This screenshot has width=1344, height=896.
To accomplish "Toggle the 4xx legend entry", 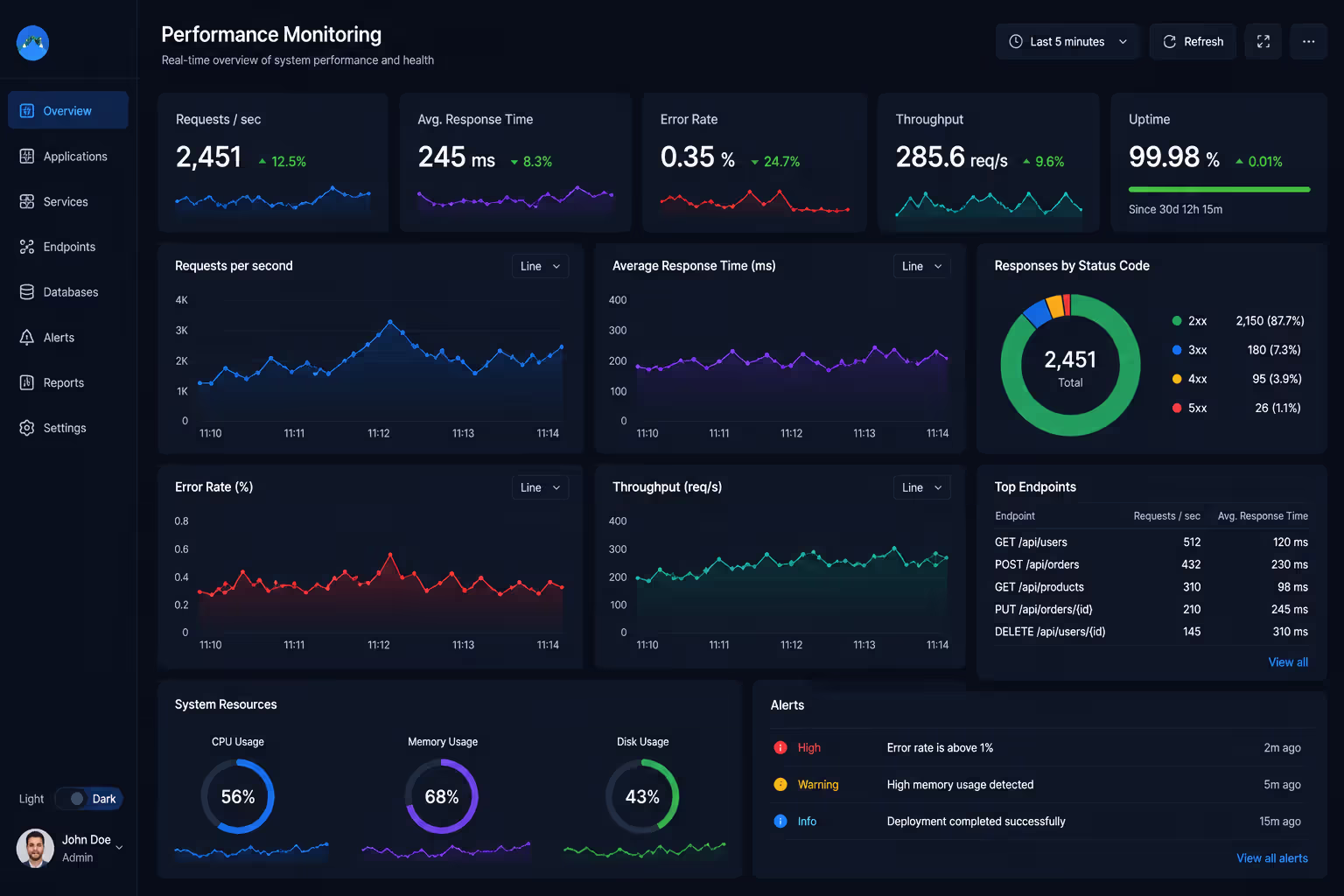I will point(1237,379).
